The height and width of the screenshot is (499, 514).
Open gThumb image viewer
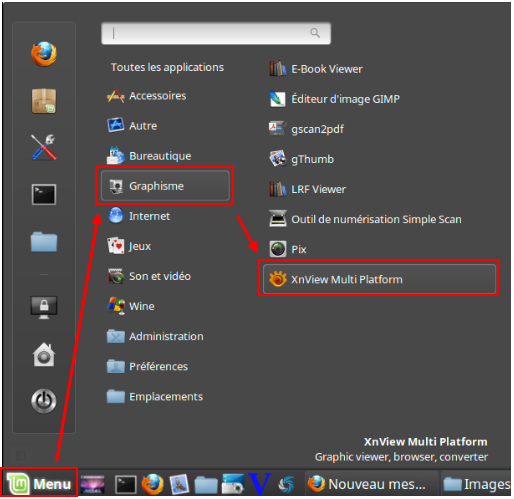coord(301,159)
